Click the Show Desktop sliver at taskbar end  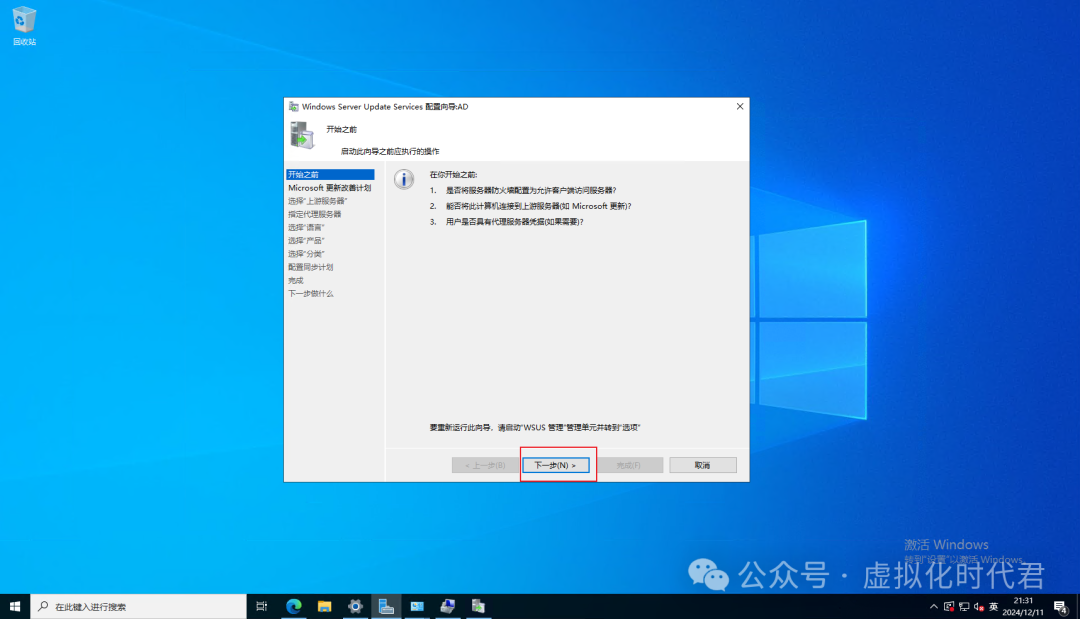click(x=1078, y=607)
